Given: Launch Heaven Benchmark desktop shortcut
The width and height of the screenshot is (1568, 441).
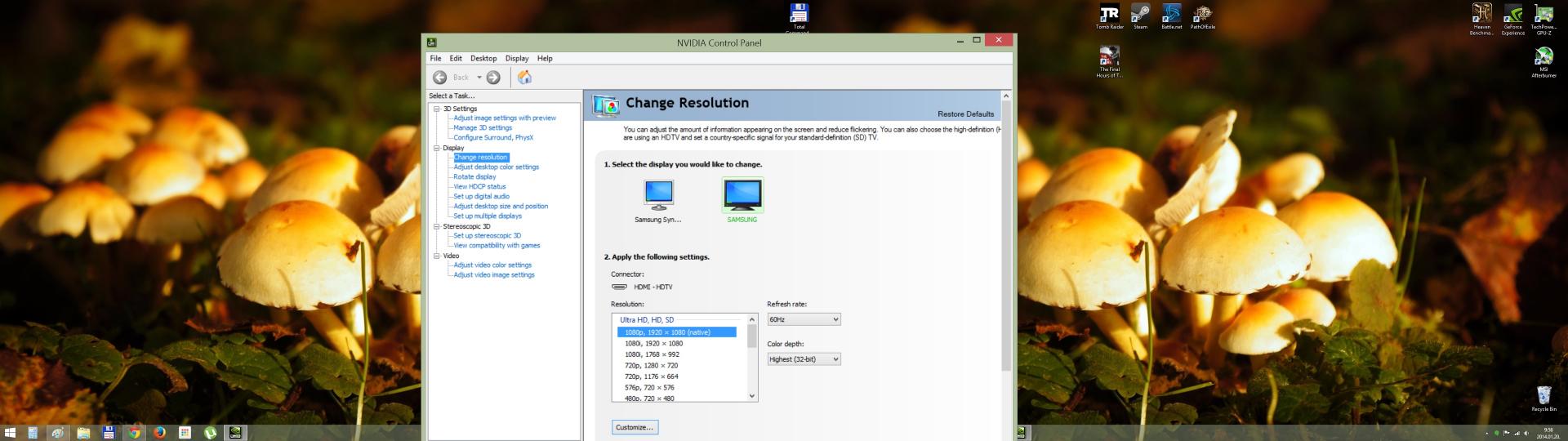Looking at the screenshot, I should 1481,18.
